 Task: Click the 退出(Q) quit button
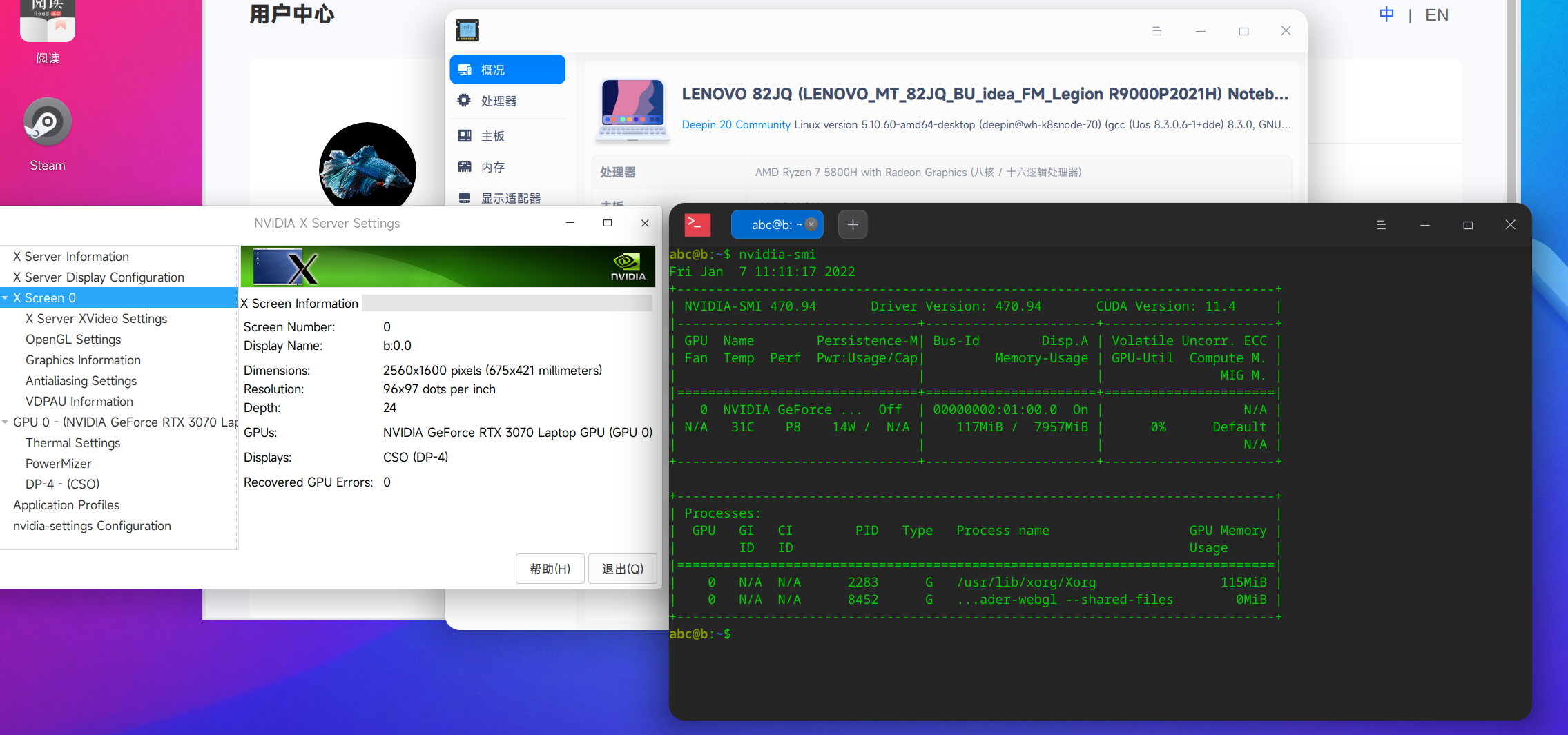[x=623, y=569]
